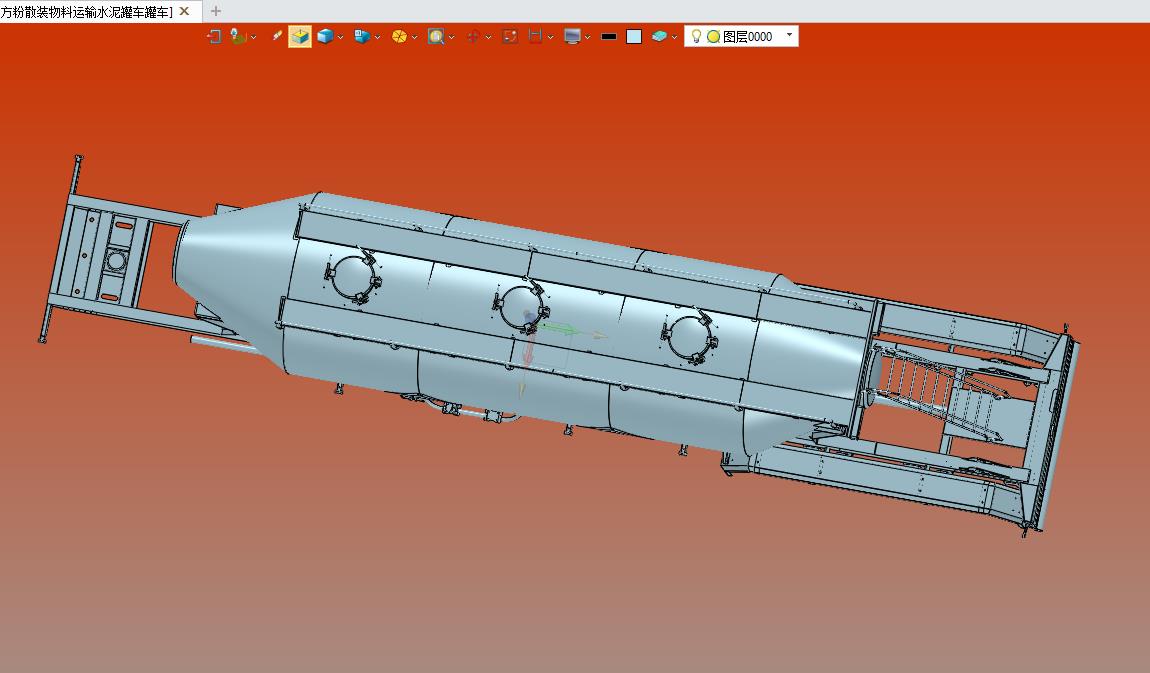Image resolution: width=1150 pixels, height=673 pixels.
Task: Expand the monitor display dropdown arrow
Action: [587, 37]
